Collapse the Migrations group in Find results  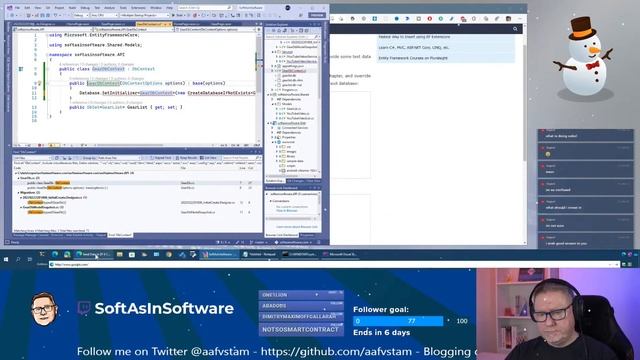click(18, 192)
